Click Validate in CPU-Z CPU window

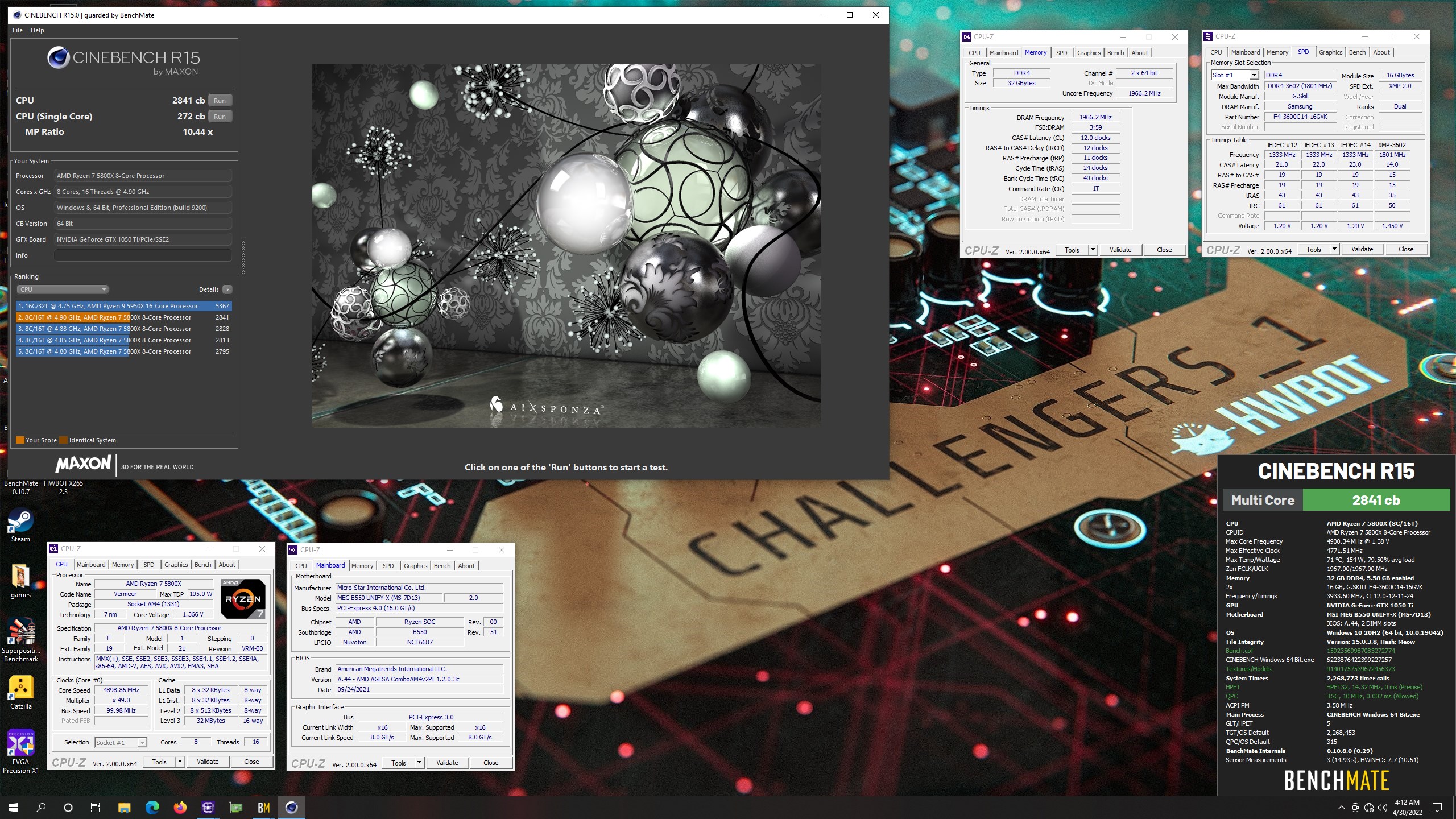click(208, 762)
